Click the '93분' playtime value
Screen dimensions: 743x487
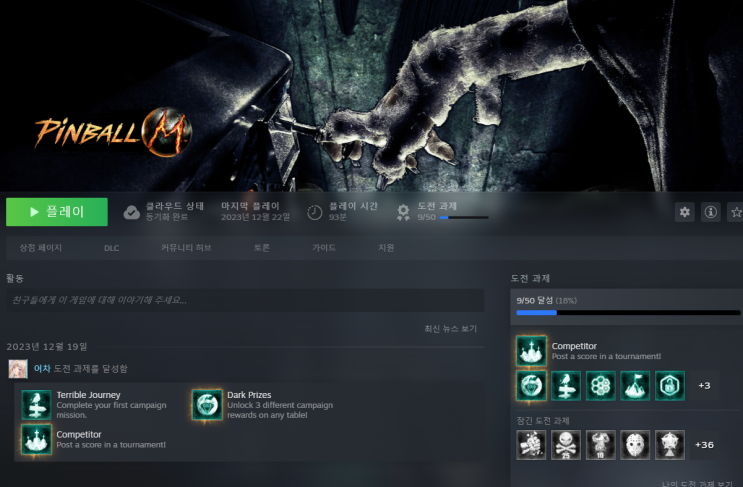(x=338, y=217)
